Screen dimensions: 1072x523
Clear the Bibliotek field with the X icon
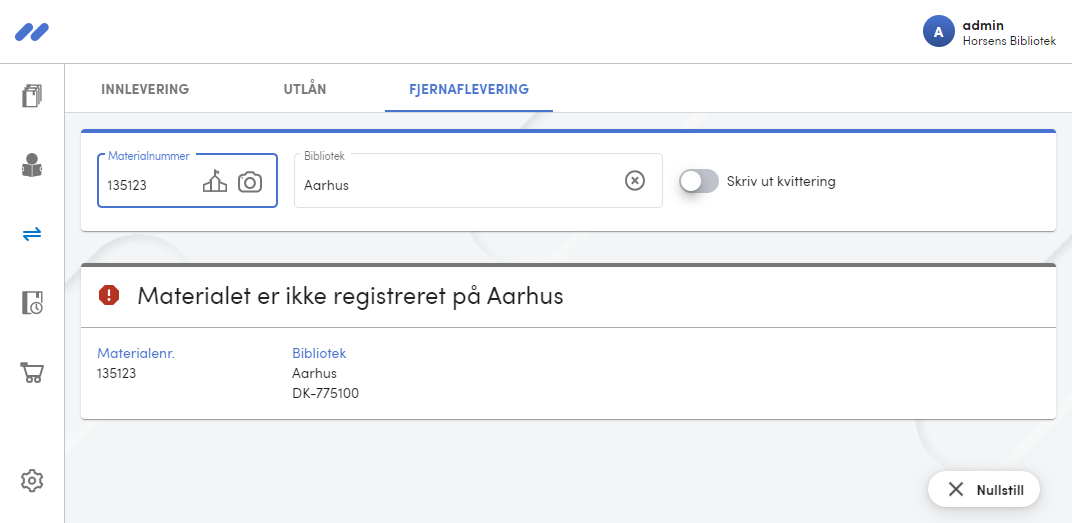point(635,180)
